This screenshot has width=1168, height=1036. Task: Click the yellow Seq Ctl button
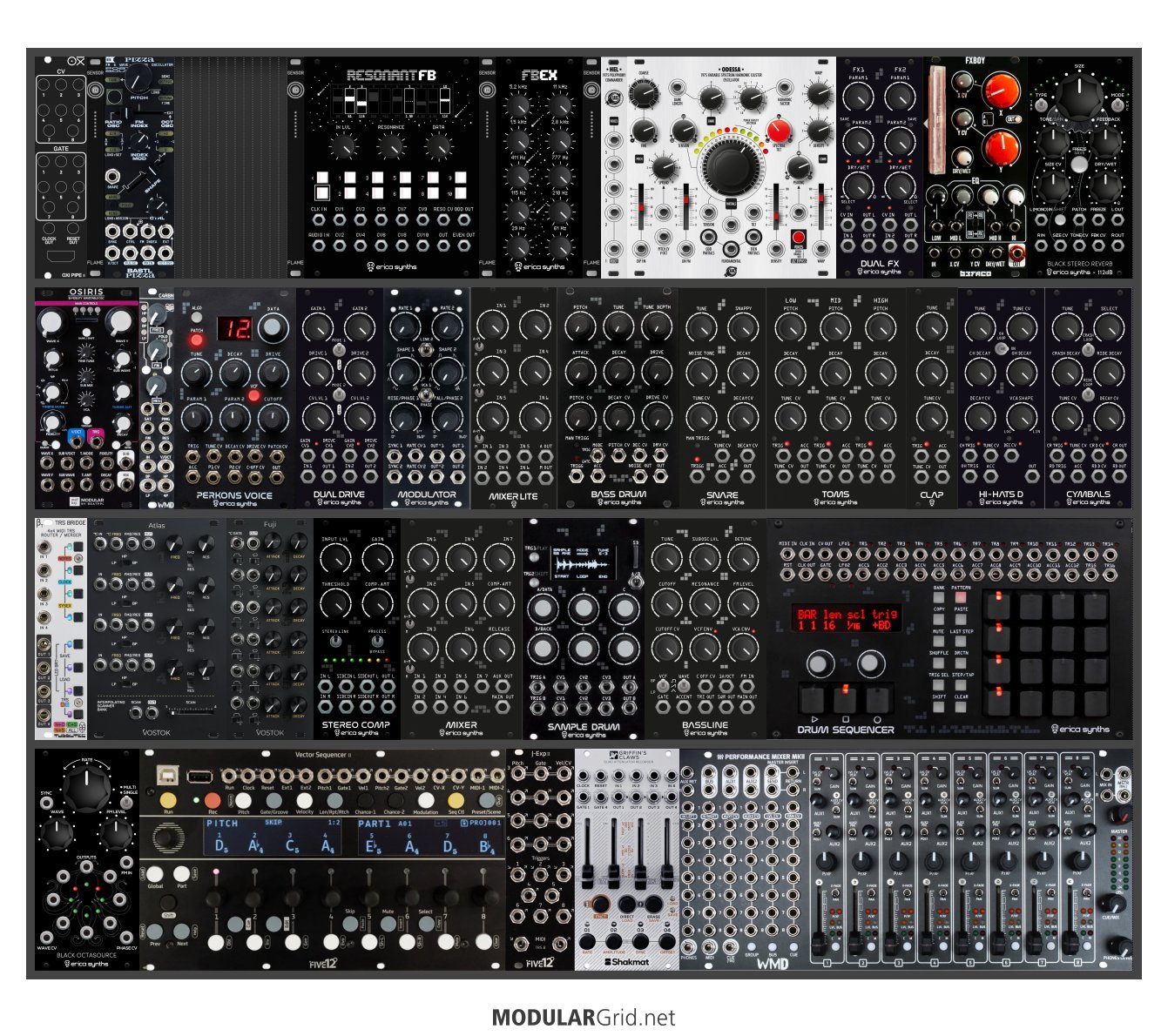tap(456, 799)
